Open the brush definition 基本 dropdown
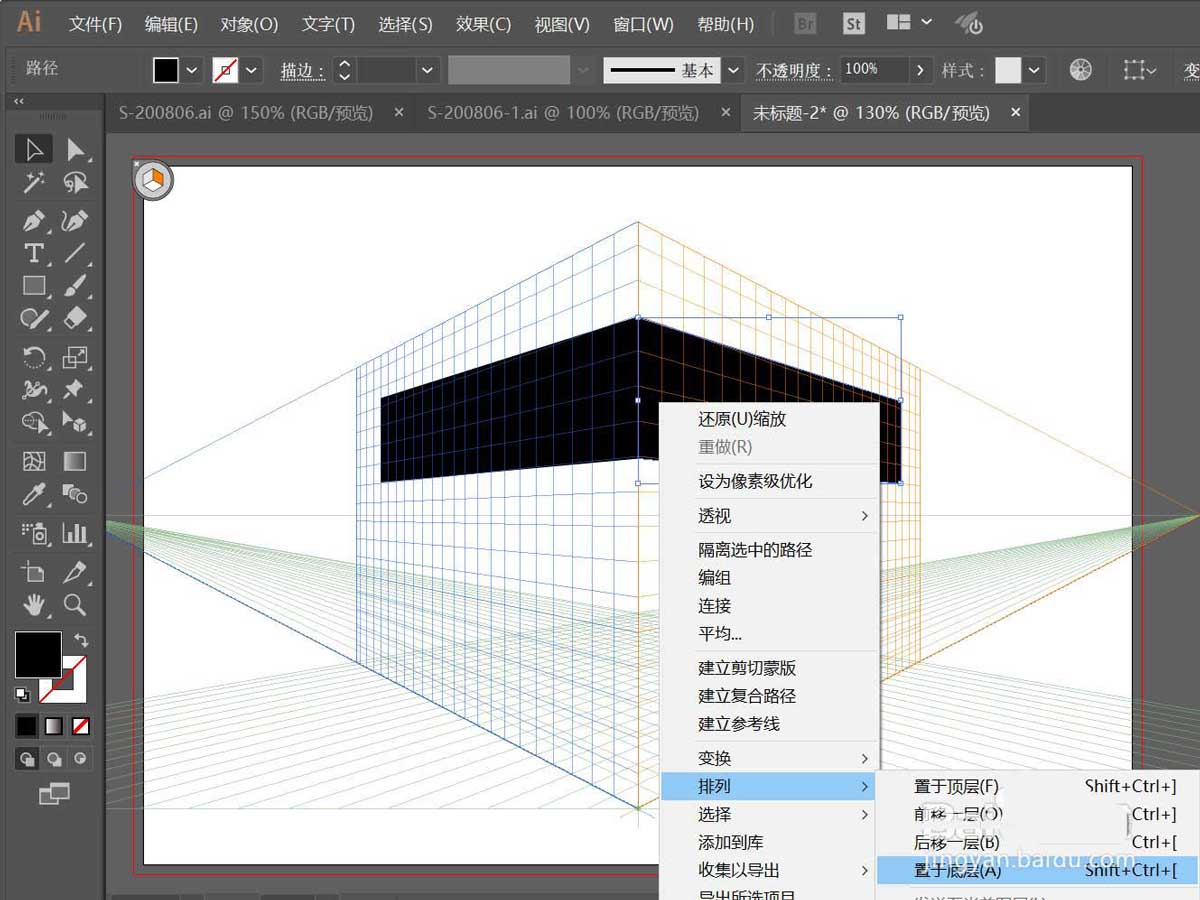Viewport: 1200px width, 900px height. point(734,70)
